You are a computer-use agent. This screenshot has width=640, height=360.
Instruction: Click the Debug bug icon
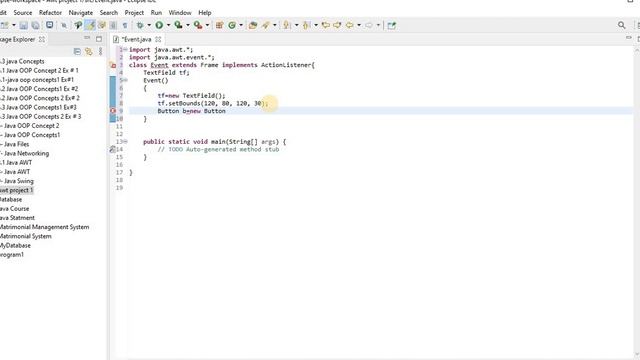(x=140, y=25)
